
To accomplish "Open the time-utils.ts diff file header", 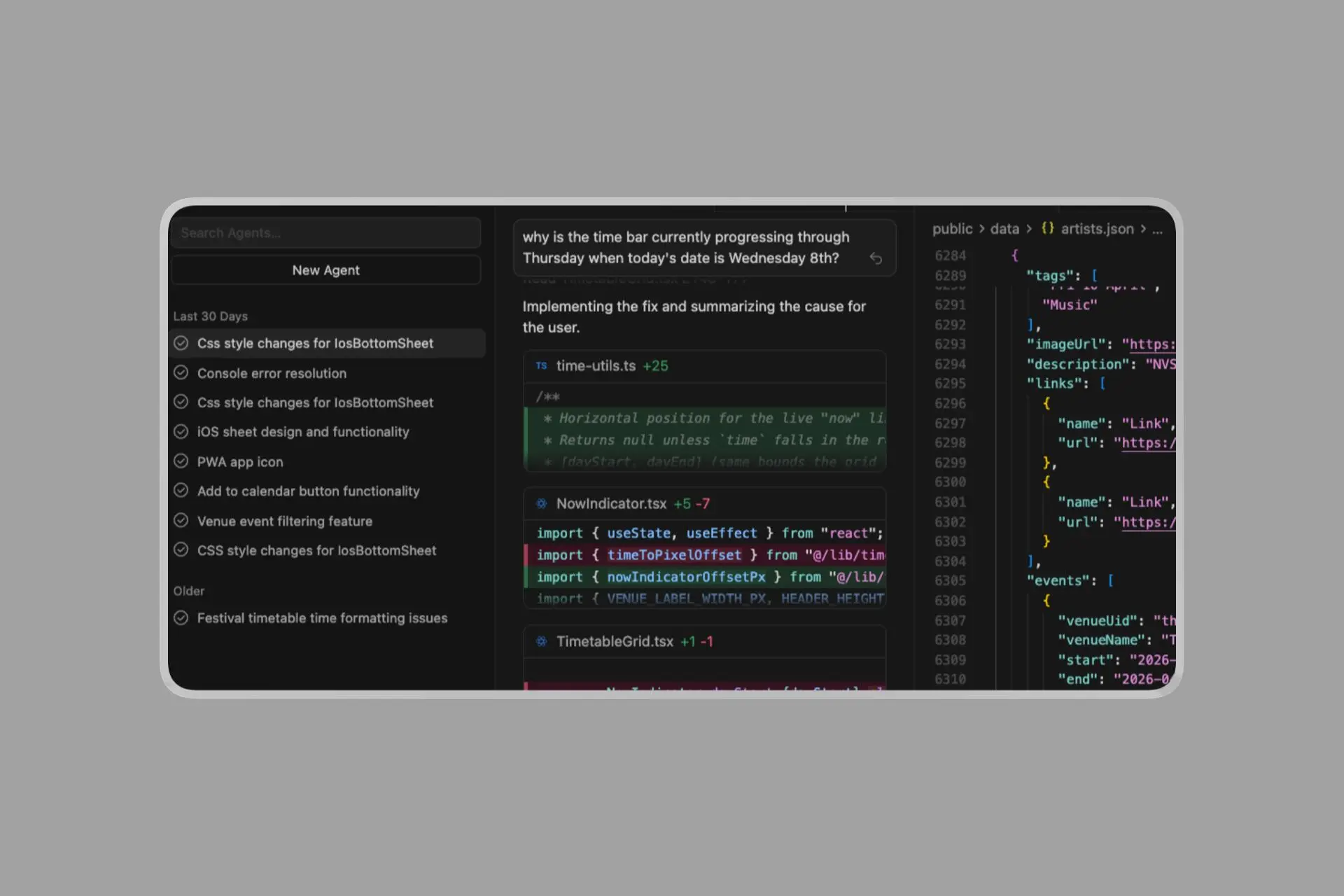I will [x=704, y=366].
